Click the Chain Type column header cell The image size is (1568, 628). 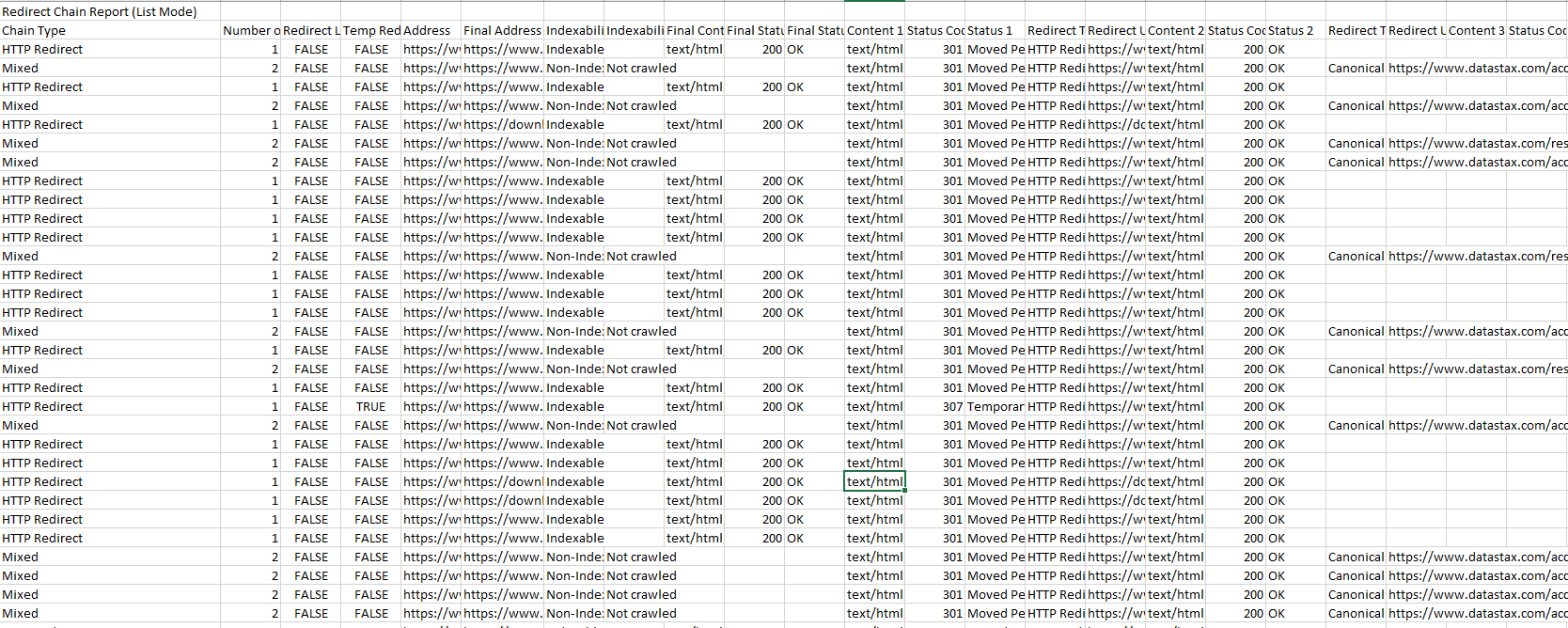tap(110, 30)
